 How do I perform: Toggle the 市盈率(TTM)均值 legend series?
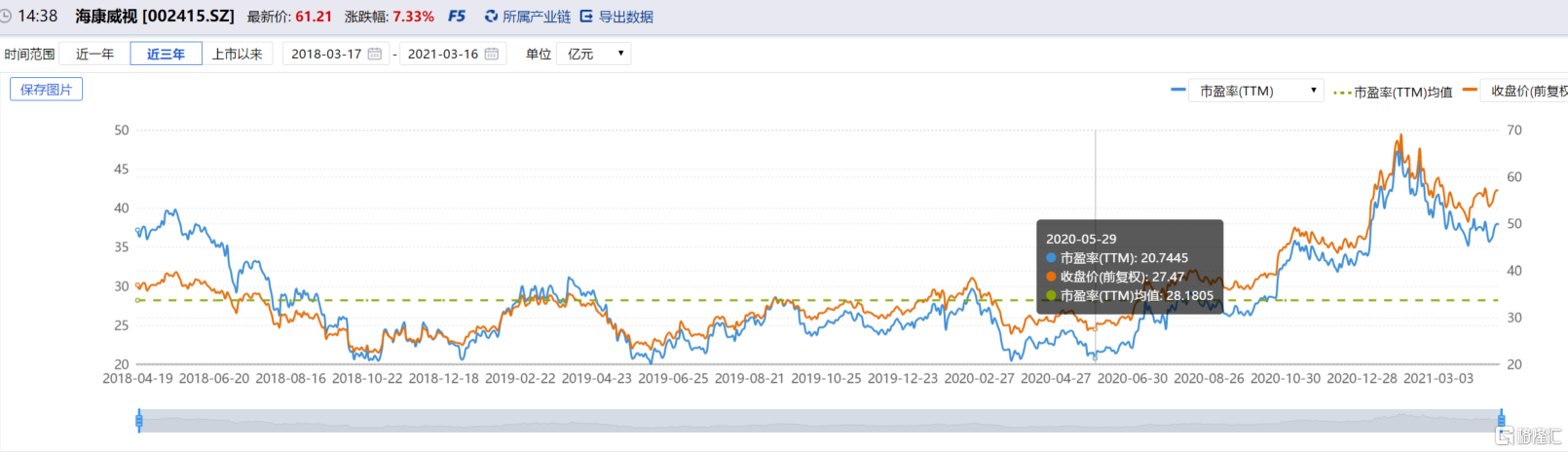(1393, 92)
